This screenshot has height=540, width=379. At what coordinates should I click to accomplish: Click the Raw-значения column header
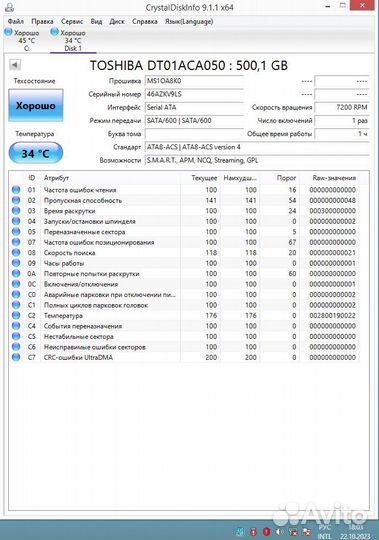334,178
